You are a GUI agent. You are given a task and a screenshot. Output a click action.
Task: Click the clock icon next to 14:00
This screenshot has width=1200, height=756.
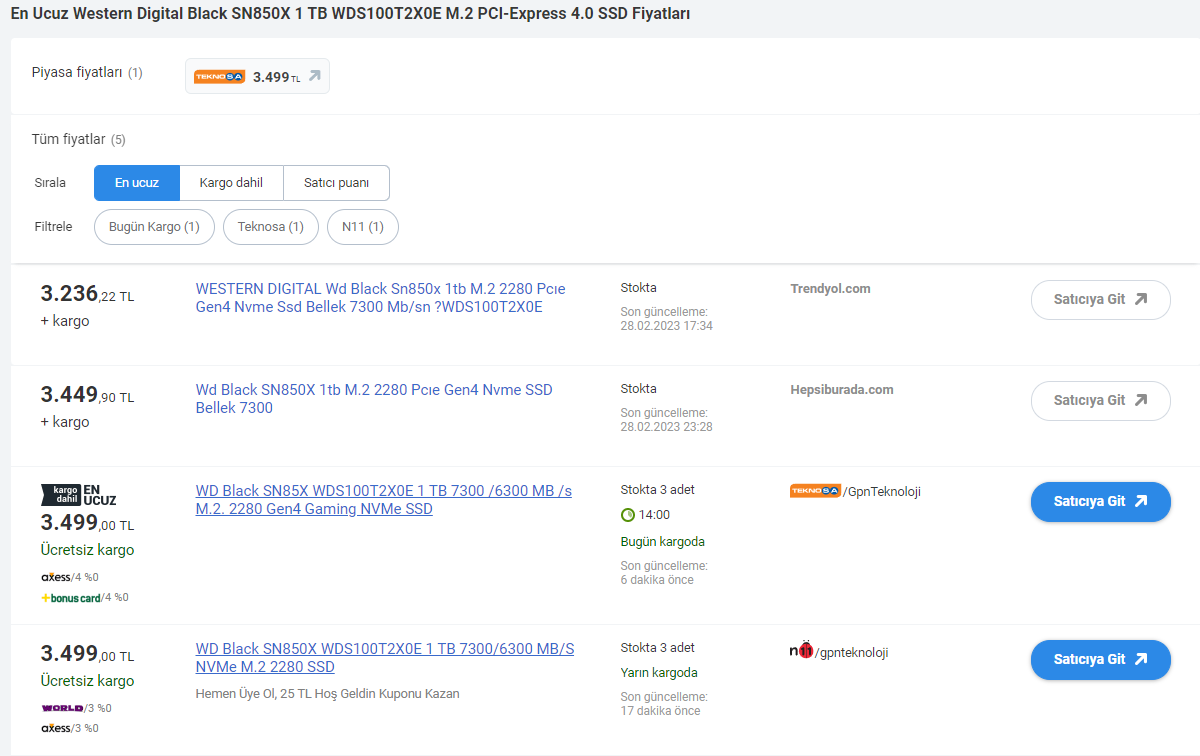click(628, 515)
